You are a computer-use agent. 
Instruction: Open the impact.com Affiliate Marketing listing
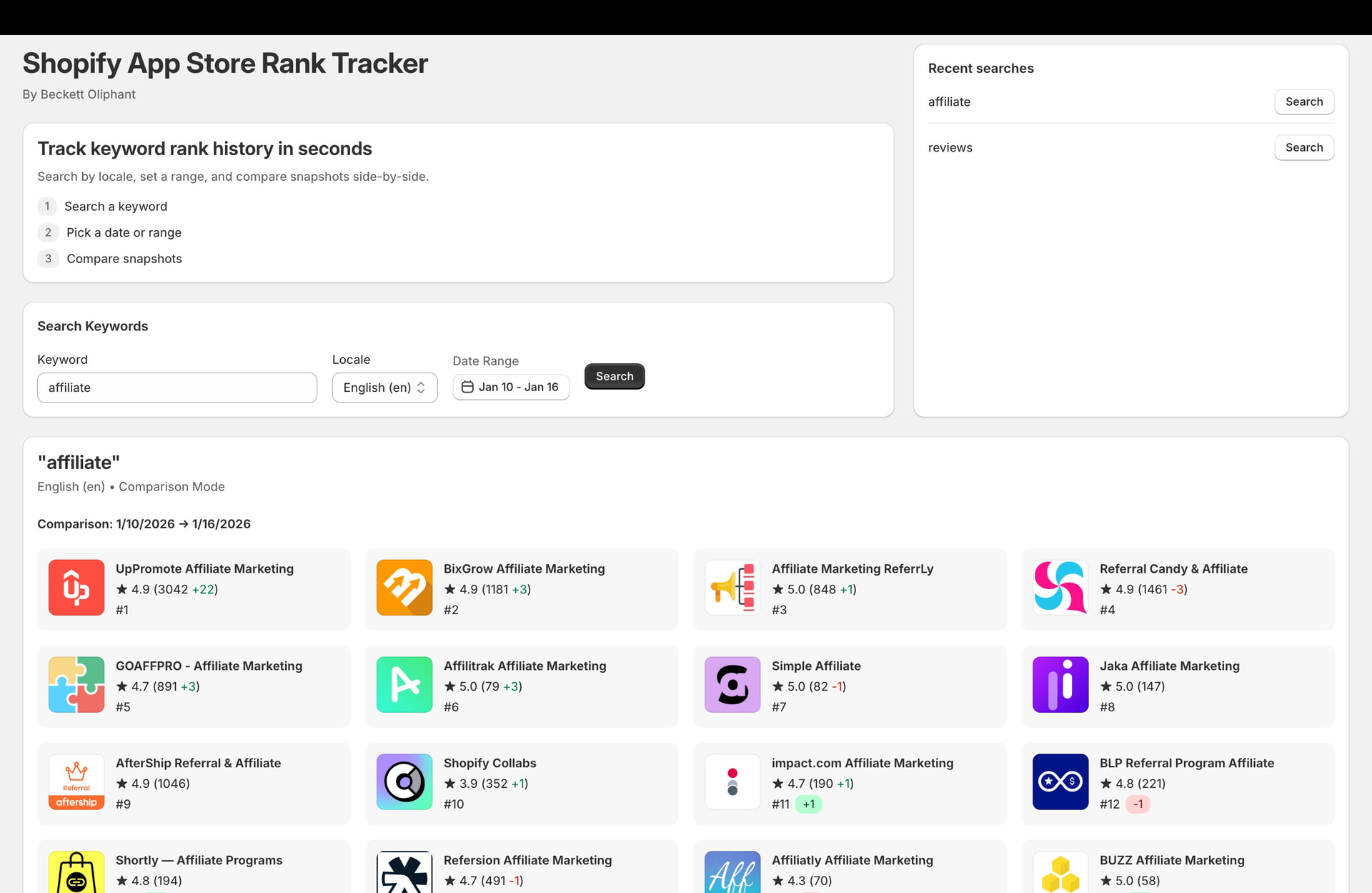(862, 763)
